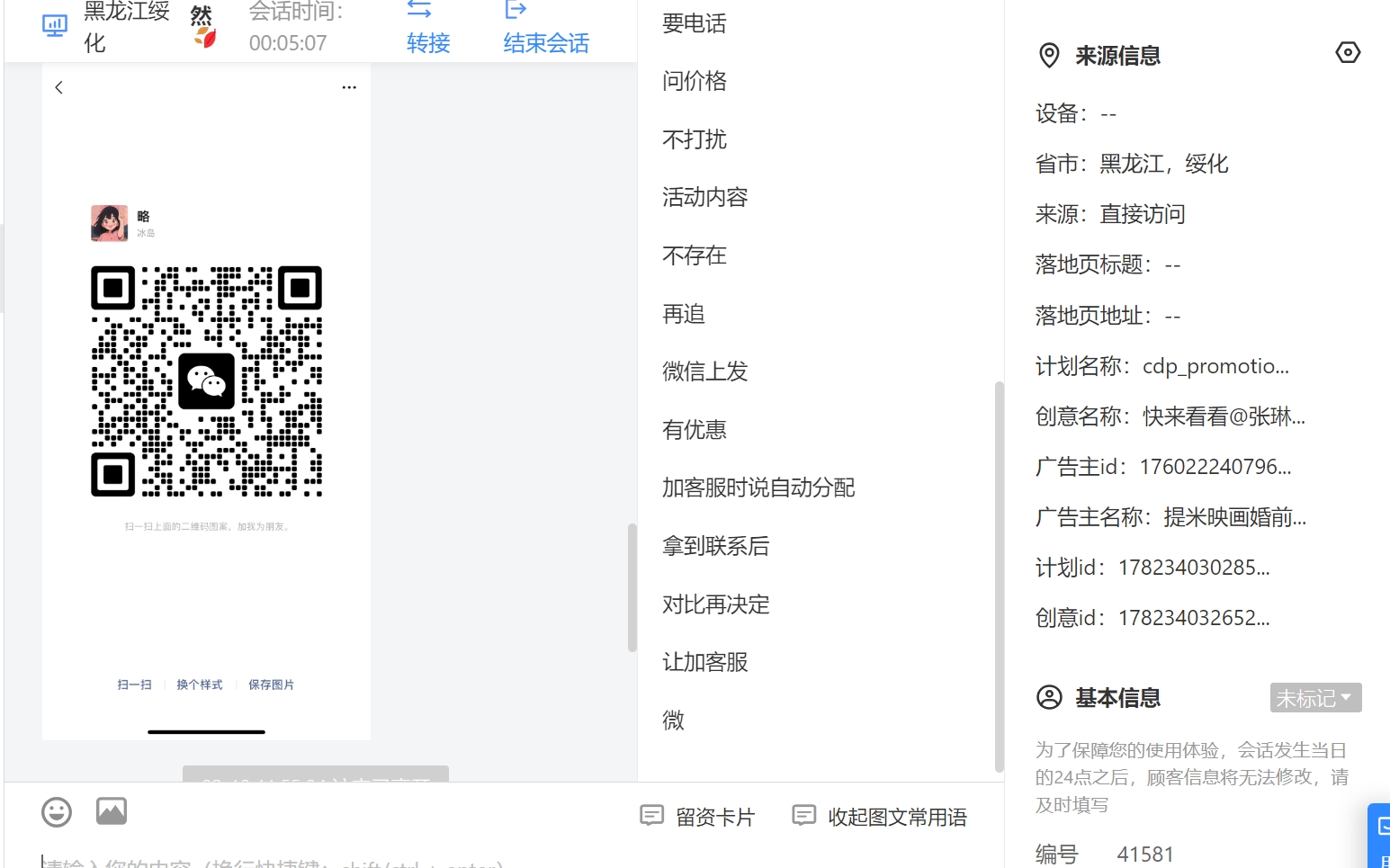This screenshot has height=868, width=1390.
Task: Click the three-dot menu in phone screenshot
Action: pyautogui.click(x=349, y=87)
